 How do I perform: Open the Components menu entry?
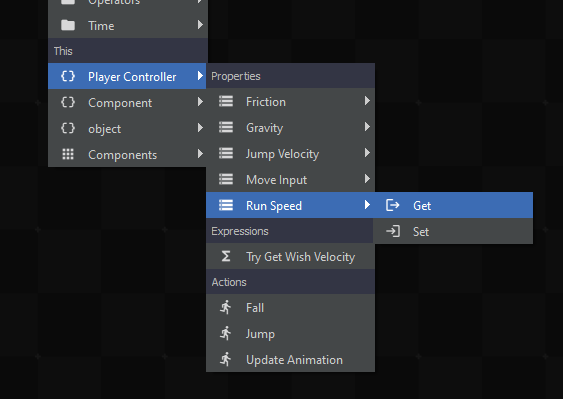(127, 154)
